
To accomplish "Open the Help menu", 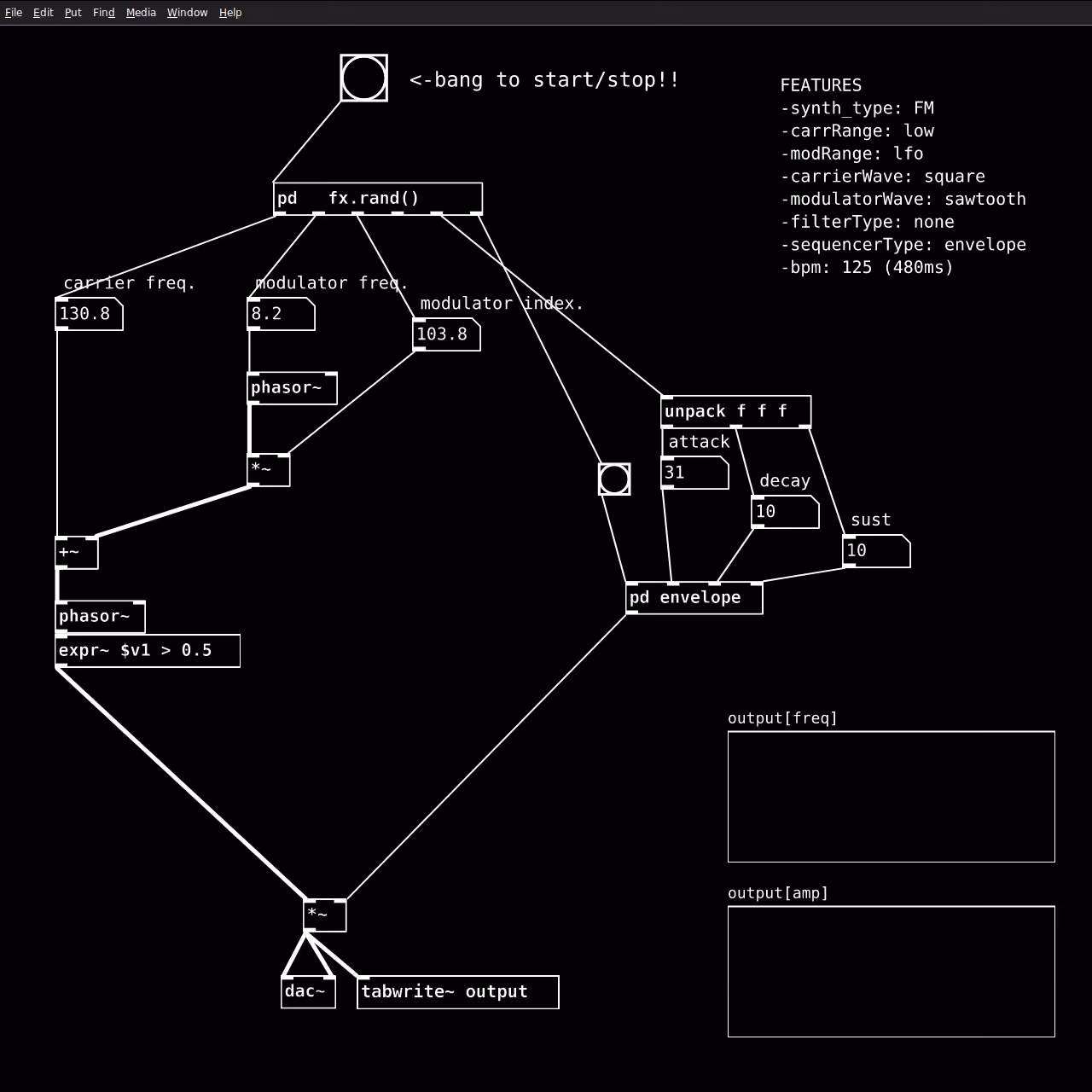I will point(230,13).
